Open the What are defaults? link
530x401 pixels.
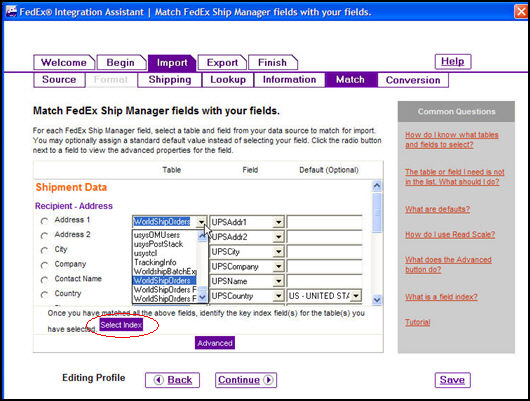click(x=437, y=209)
